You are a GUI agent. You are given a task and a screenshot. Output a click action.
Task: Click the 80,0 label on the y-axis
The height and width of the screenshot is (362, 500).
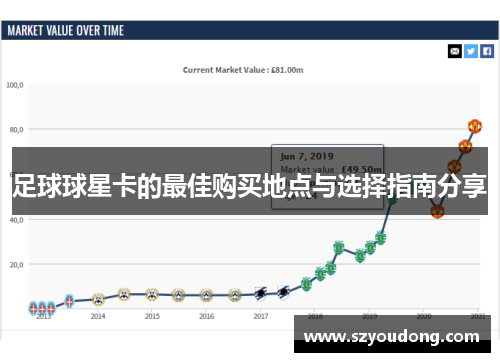coord(16,130)
